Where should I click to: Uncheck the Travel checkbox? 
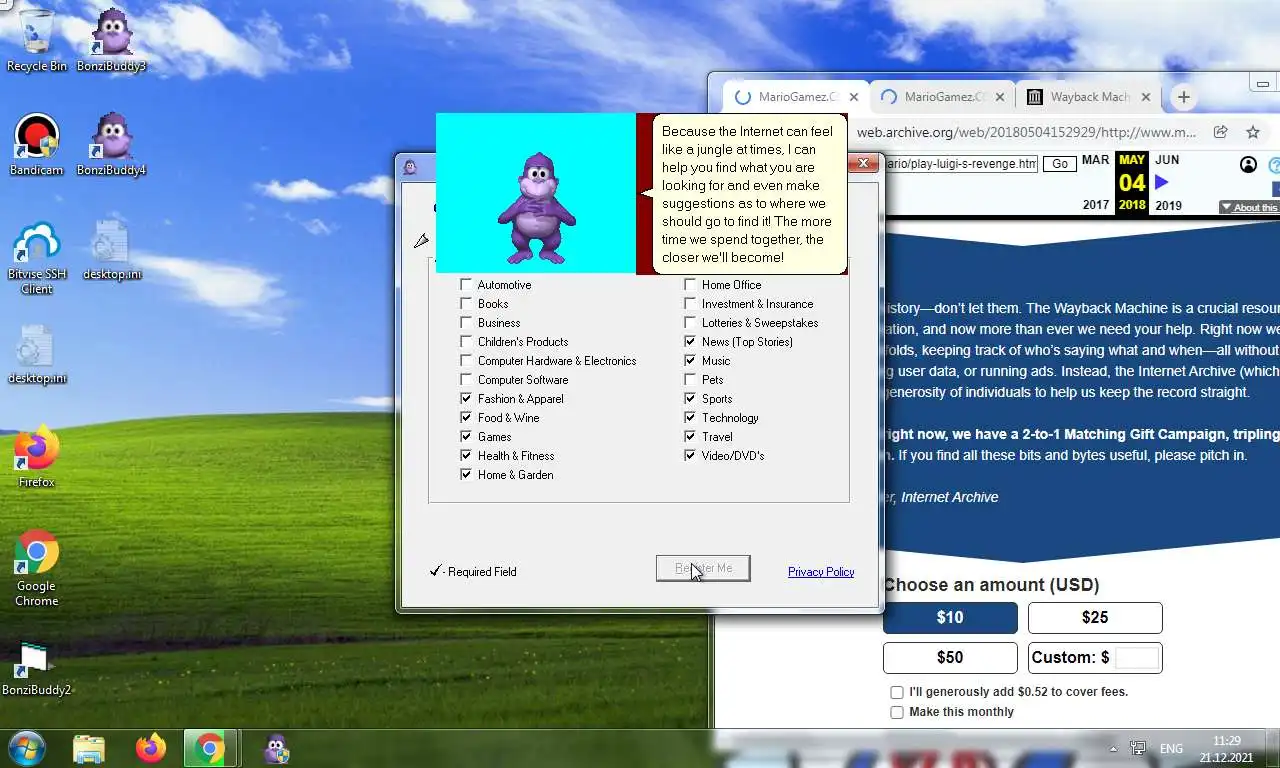tap(690, 437)
